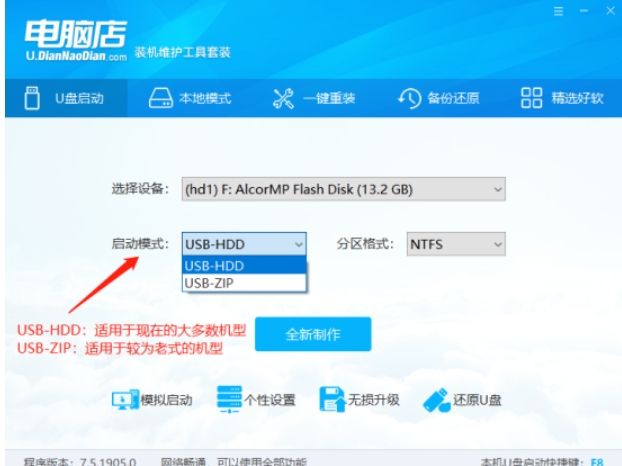Click the server stack icon for 个性设置

[x=229, y=399]
